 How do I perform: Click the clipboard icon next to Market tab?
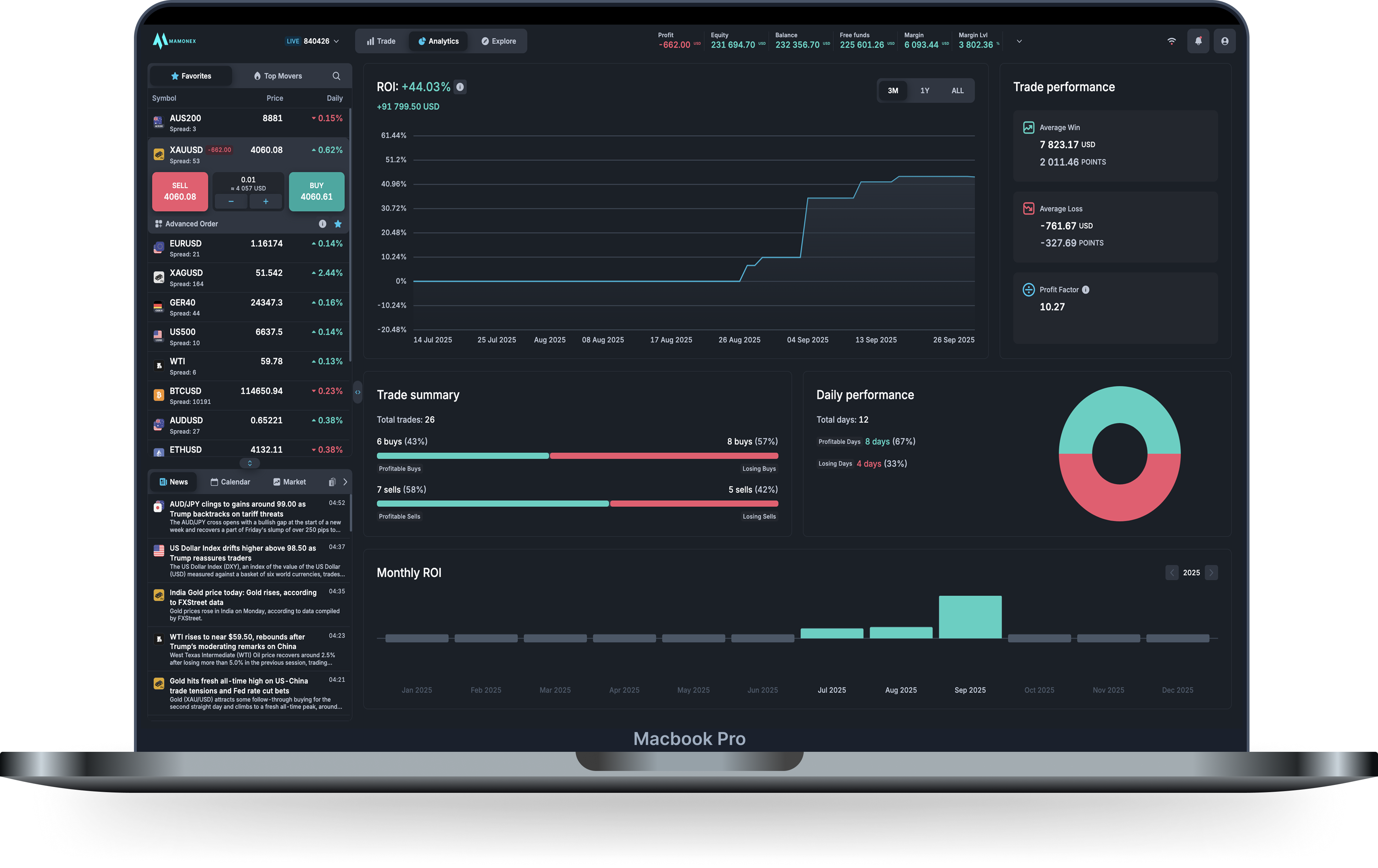coord(332,482)
